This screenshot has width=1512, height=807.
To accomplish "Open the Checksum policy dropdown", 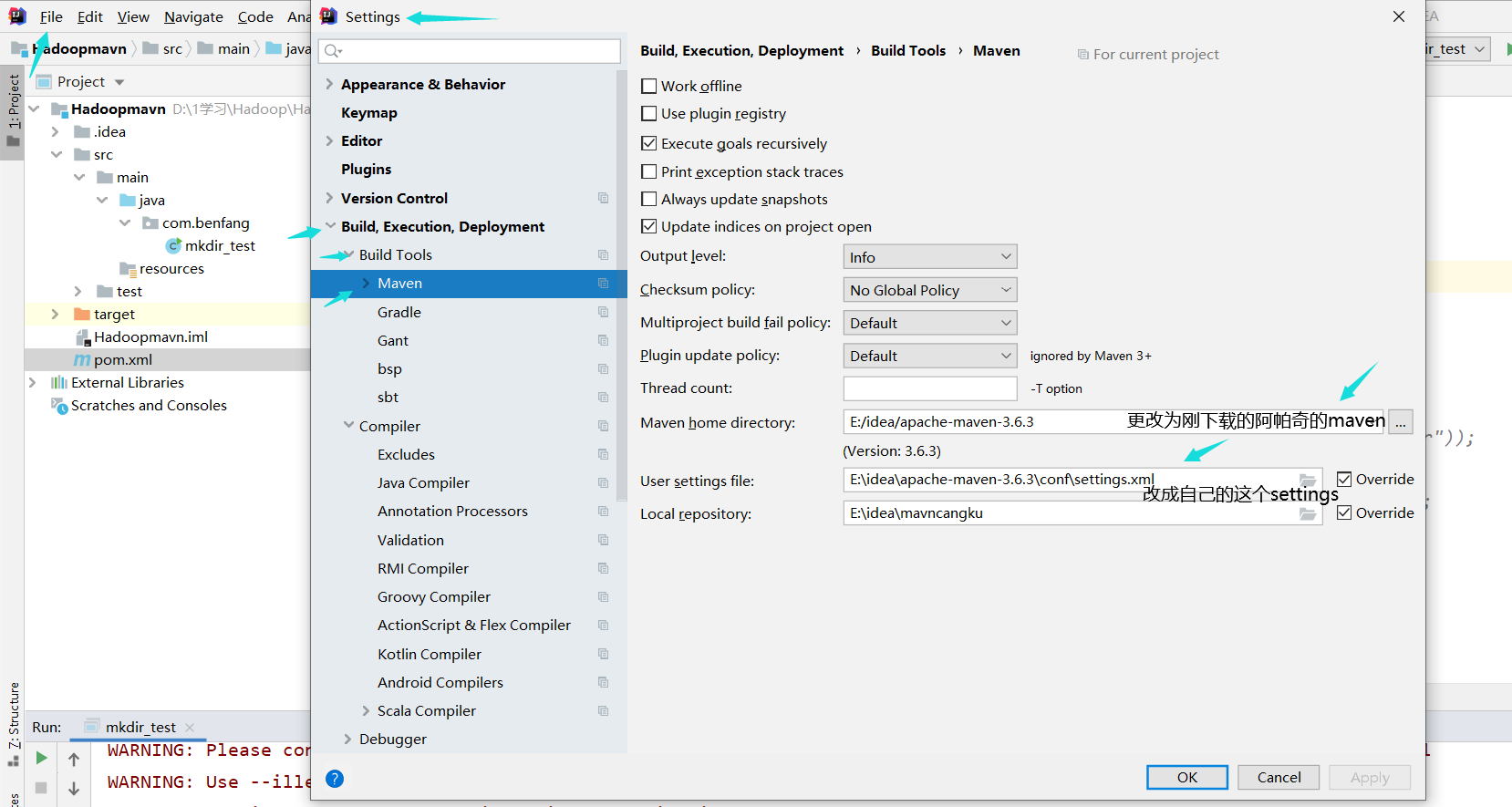I will [x=930, y=290].
